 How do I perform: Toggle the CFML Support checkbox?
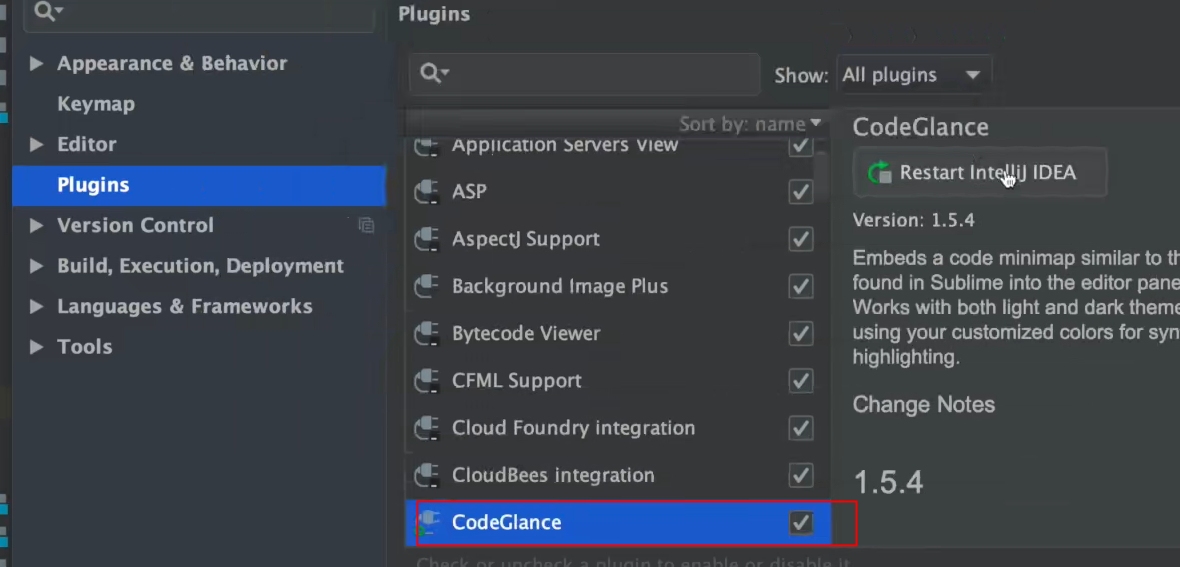point(800,381)
